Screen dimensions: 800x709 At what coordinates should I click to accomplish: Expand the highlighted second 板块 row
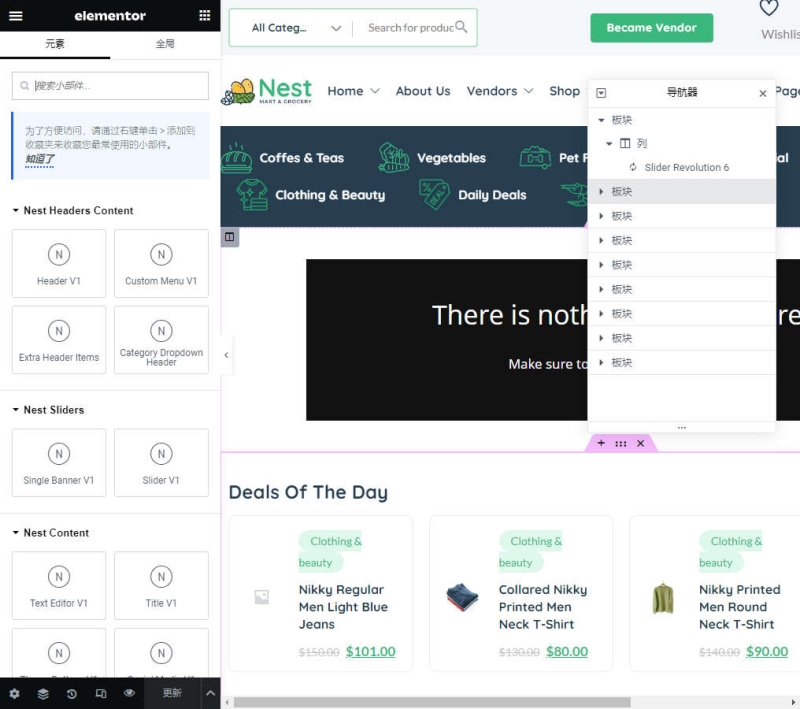click(601, 192)
